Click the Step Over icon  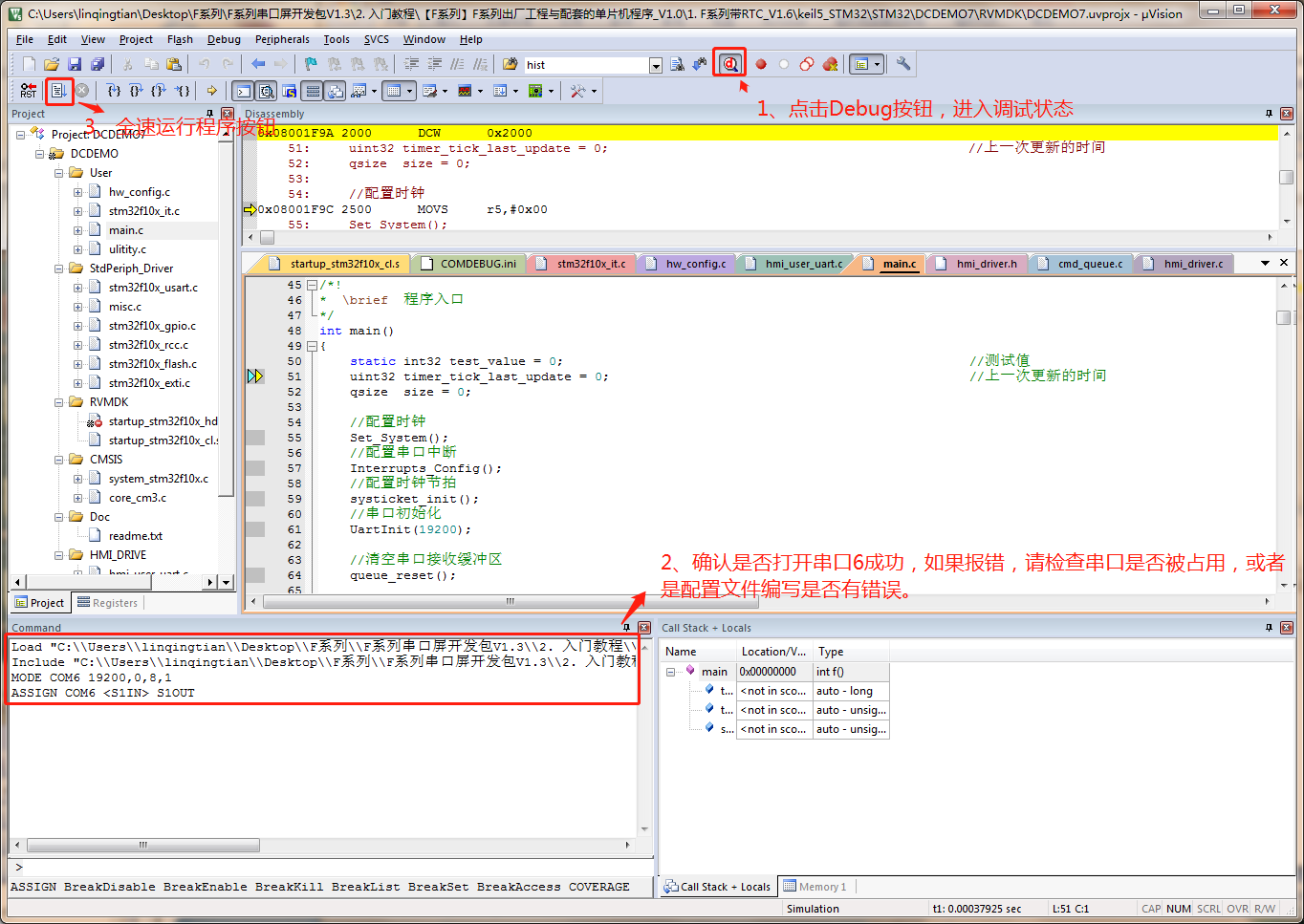[136, 91]
